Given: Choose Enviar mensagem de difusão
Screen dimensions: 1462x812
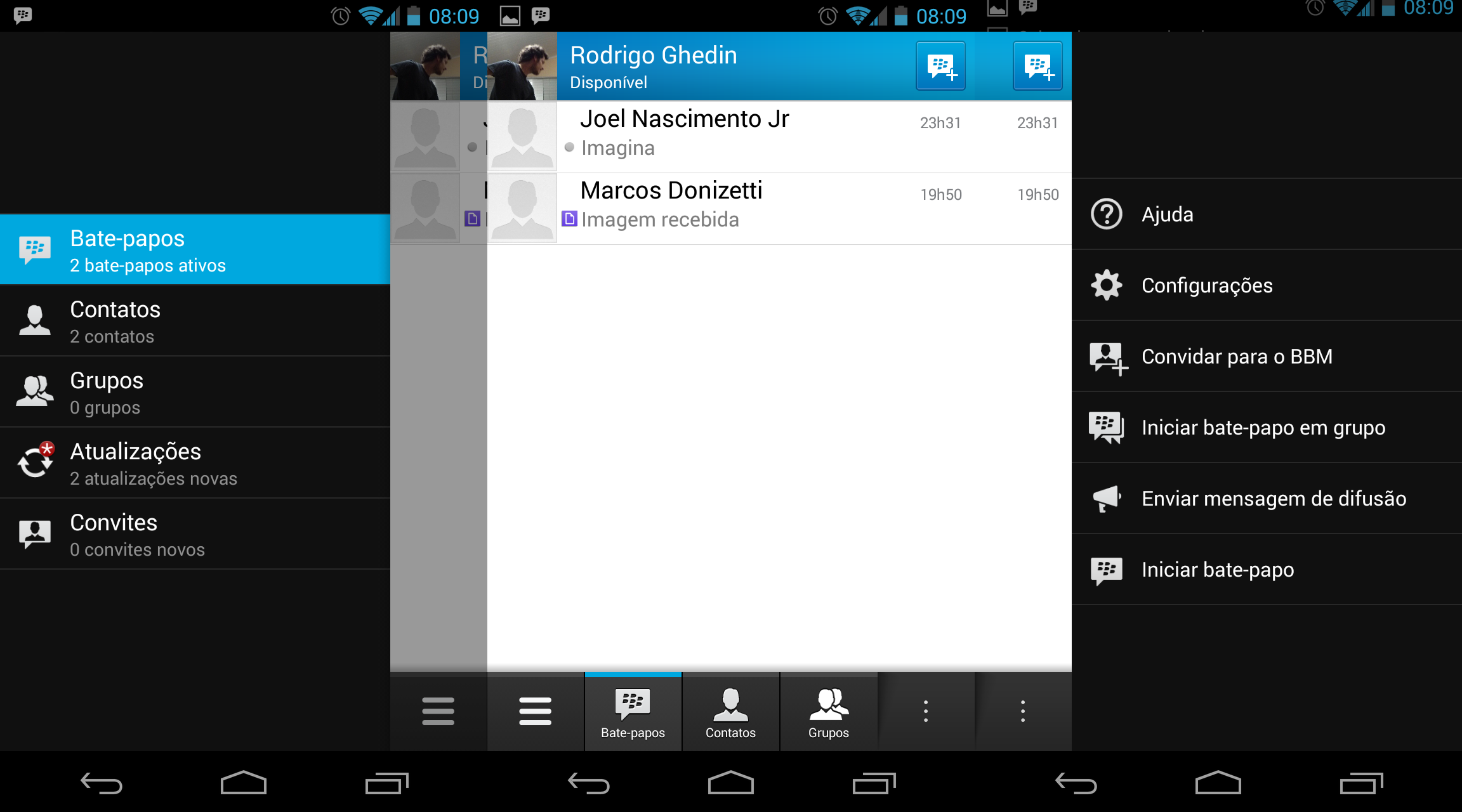Looking at the screenshot, I should click(1273, 499).
